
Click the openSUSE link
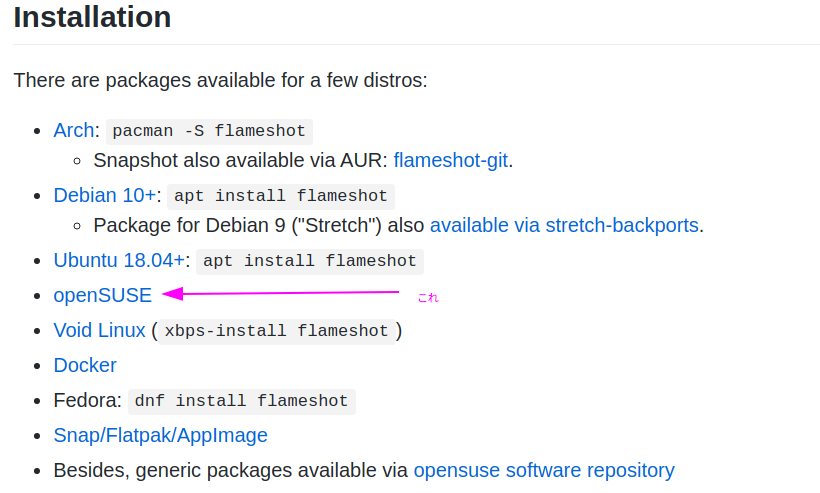(102, 295)
